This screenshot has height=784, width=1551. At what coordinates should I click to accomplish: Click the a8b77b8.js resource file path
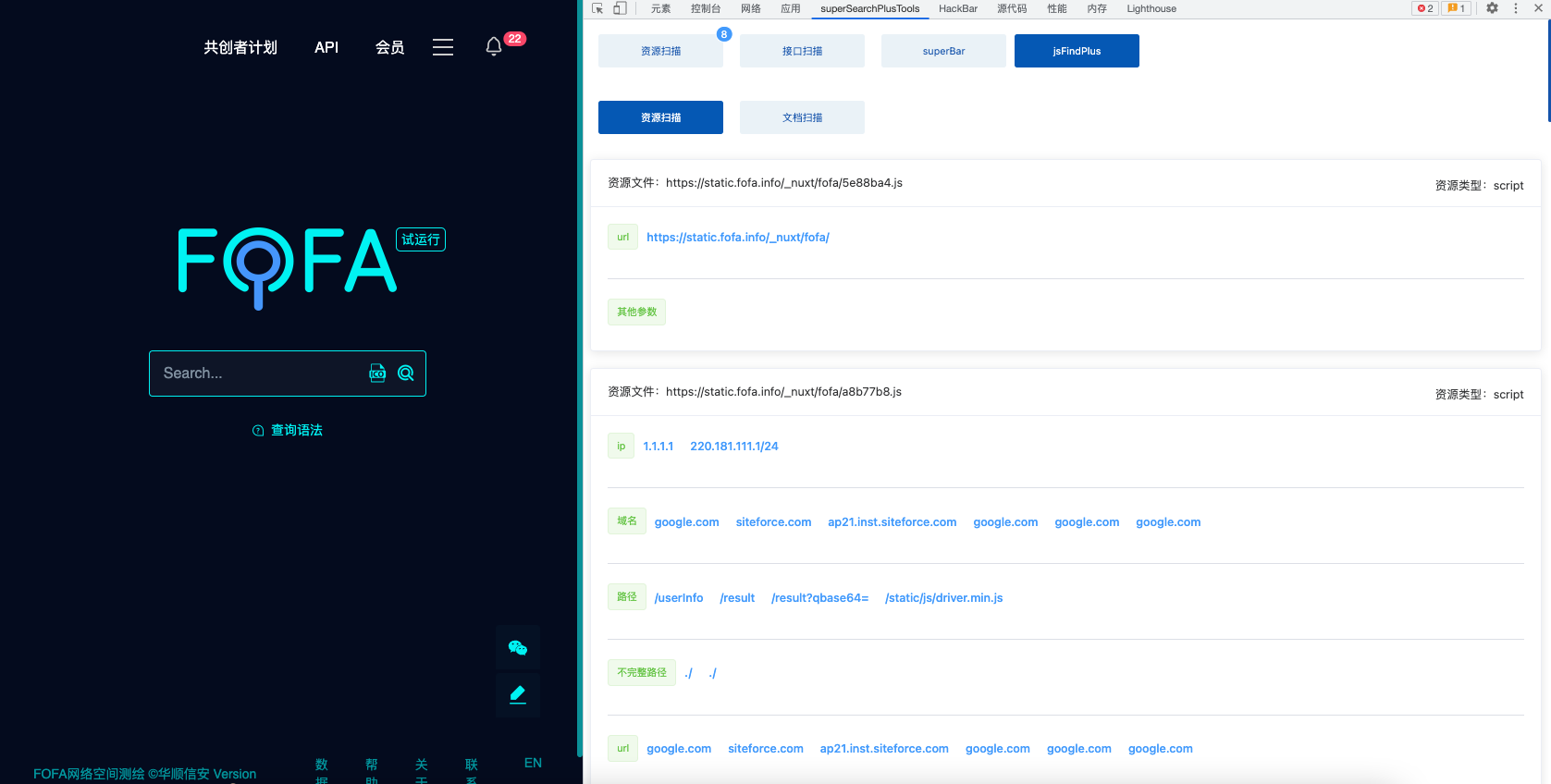pyautogui.click(x=783, y=392)
